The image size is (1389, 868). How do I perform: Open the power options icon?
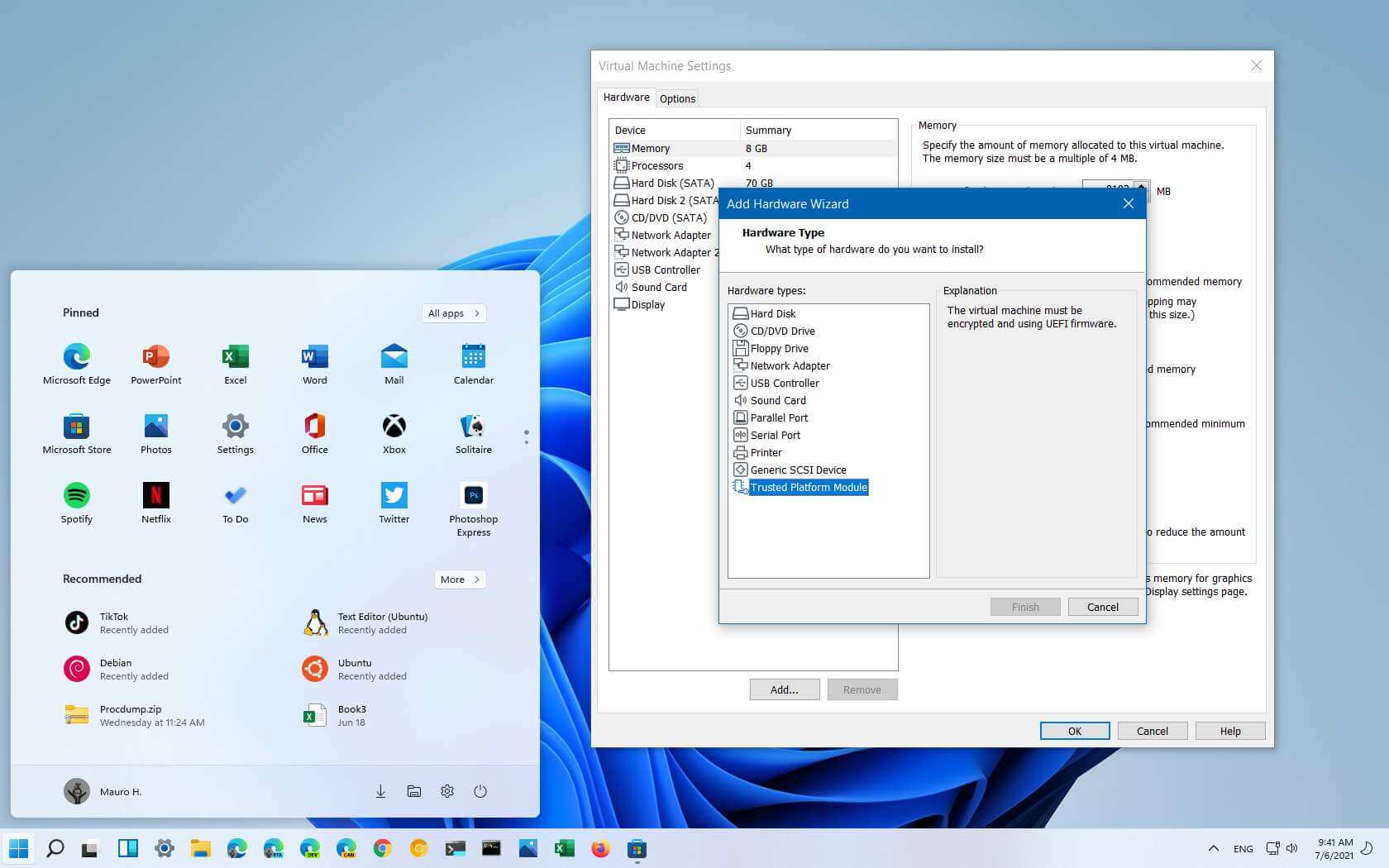480,791
